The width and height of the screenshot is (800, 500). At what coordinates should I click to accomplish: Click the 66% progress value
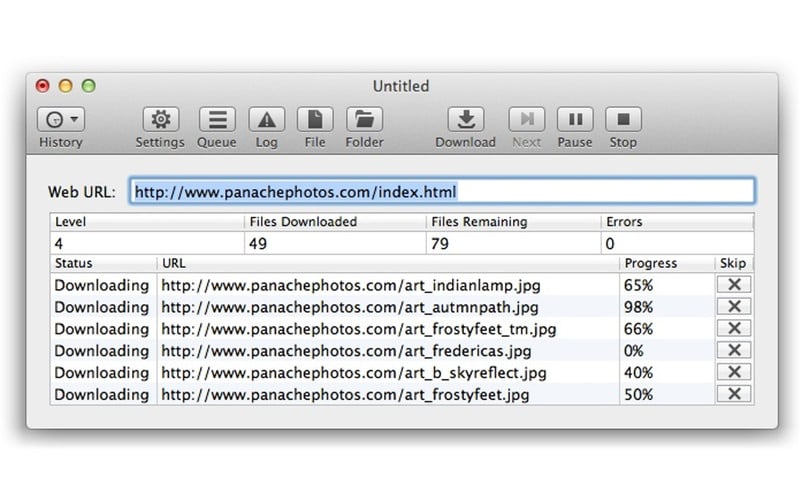[x=638, y=329]
